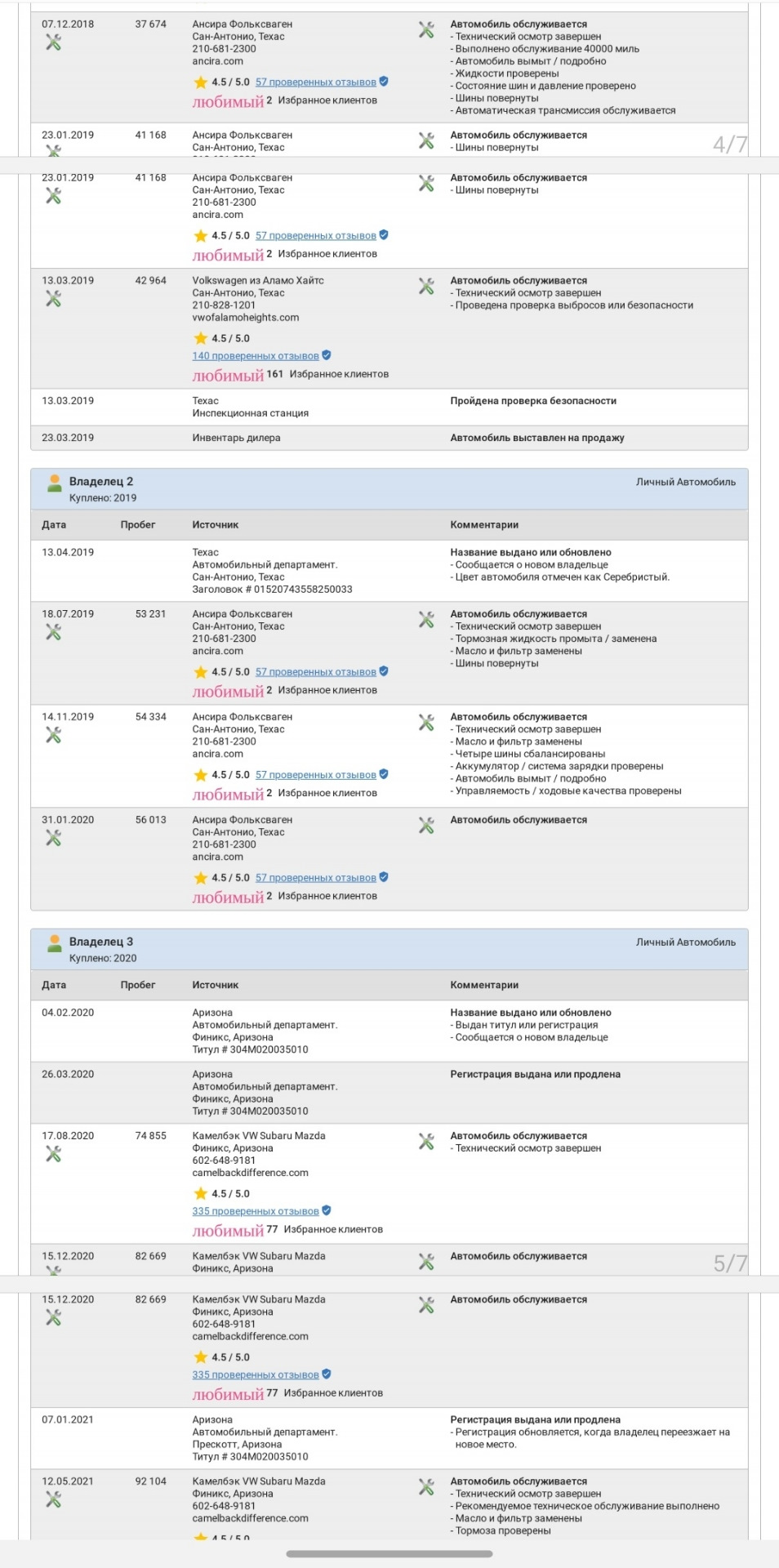
Task: Click the Источник column header in Владелец 2 table
Action: tap(216, 525)
